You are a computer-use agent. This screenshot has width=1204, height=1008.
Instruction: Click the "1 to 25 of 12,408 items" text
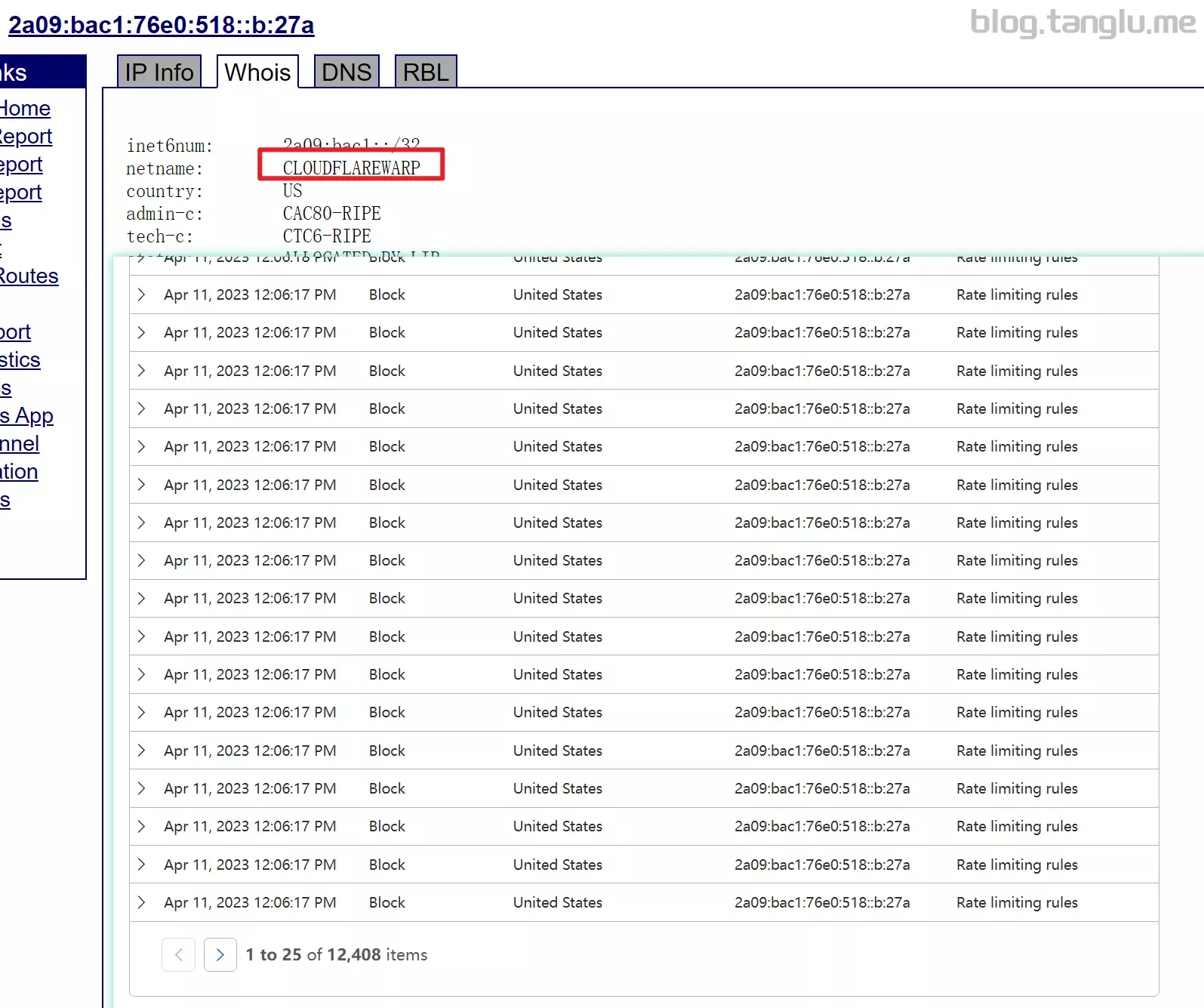pos(336,955)
